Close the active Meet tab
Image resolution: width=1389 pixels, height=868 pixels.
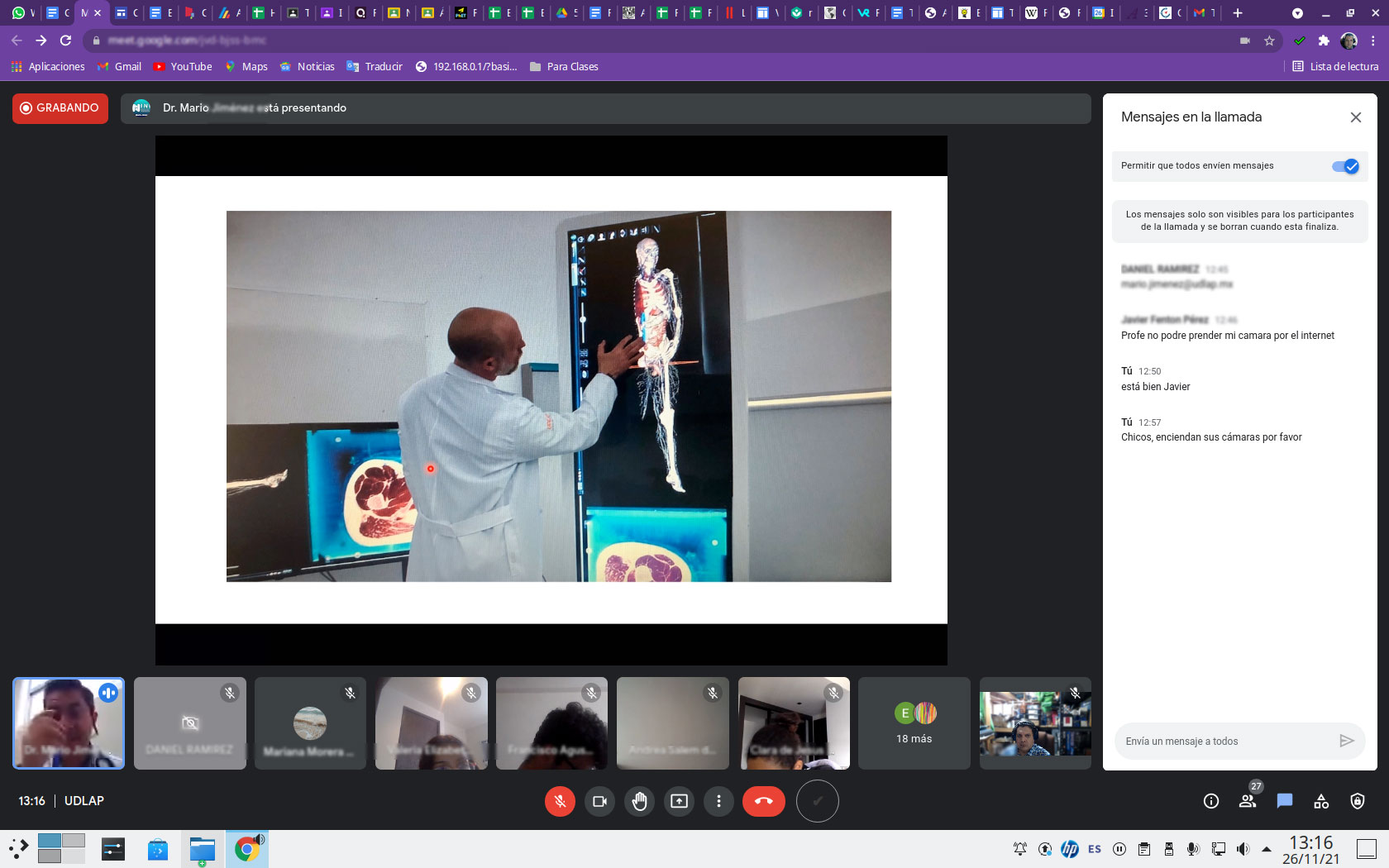[x=98, y=13]
